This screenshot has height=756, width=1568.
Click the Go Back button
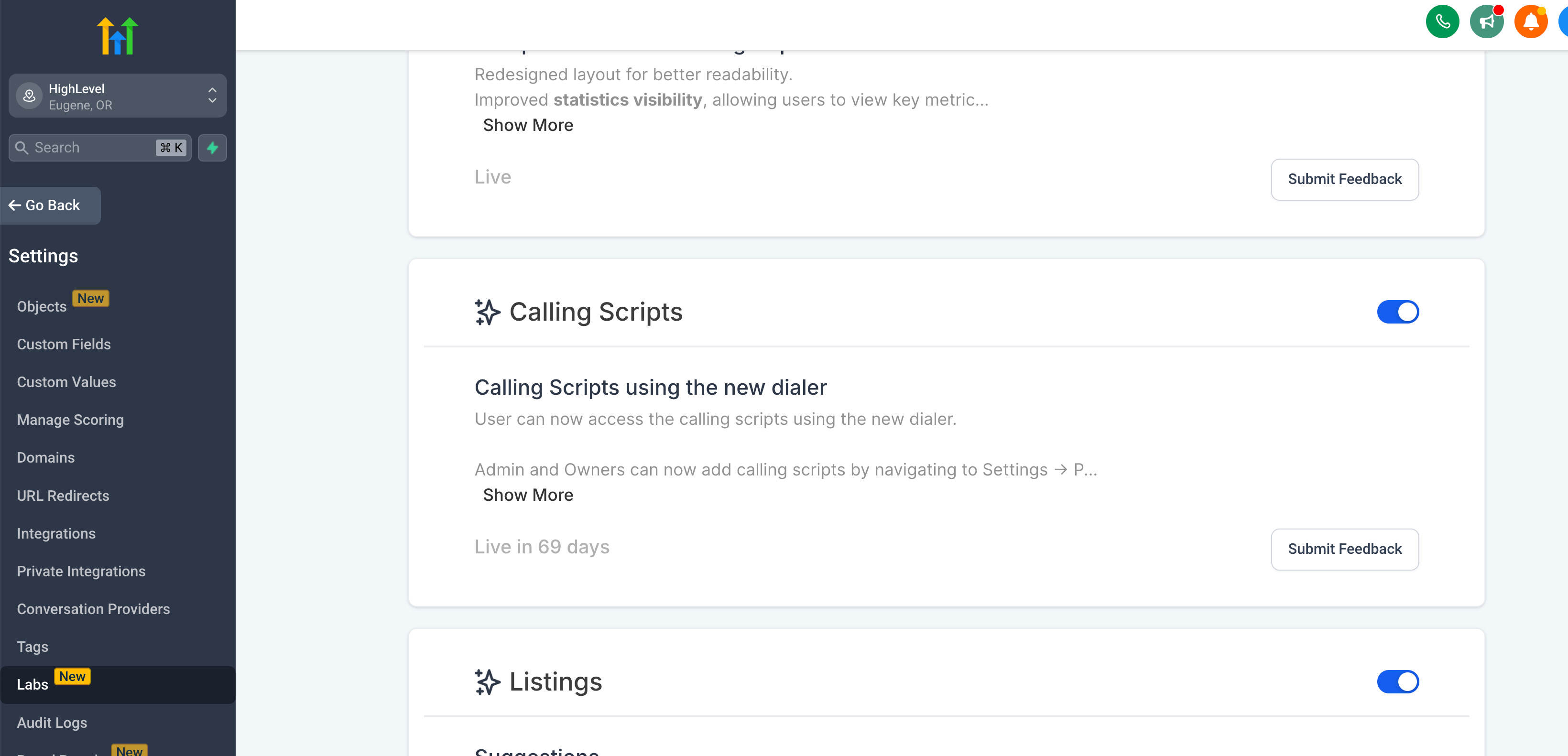(x=51, y=206)
